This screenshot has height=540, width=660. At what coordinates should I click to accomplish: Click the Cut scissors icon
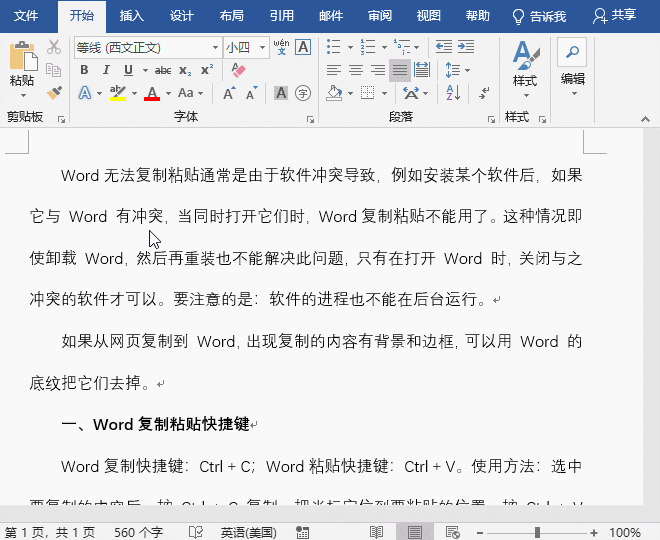(54, 47)
